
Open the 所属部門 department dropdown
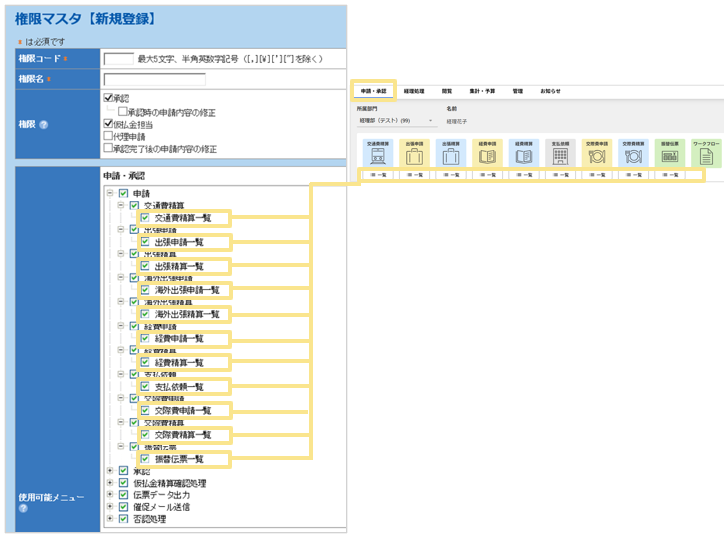coord(397,120)
